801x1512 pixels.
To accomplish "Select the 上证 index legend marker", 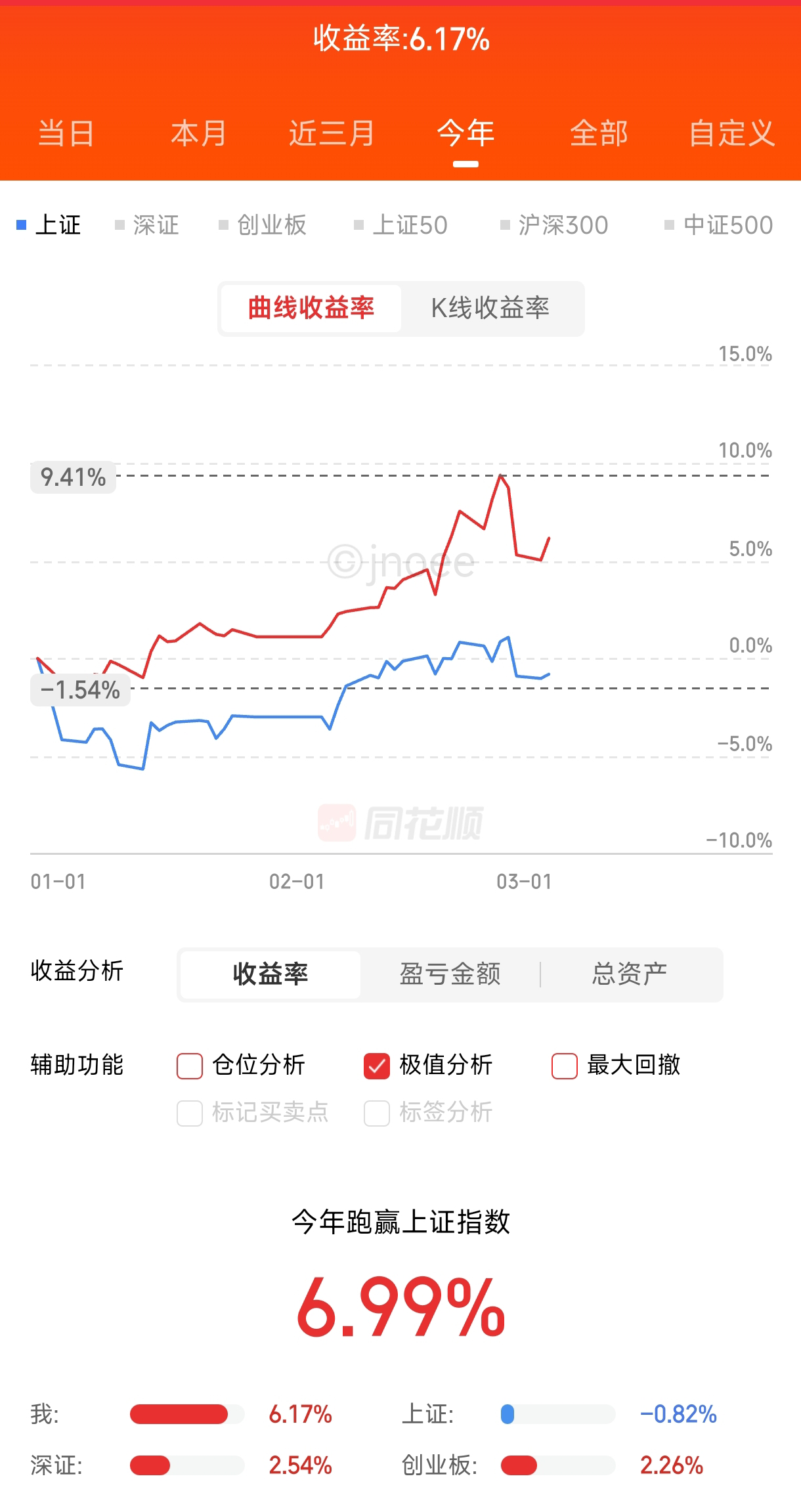I will pyautogui.click(x=22, y=225).
